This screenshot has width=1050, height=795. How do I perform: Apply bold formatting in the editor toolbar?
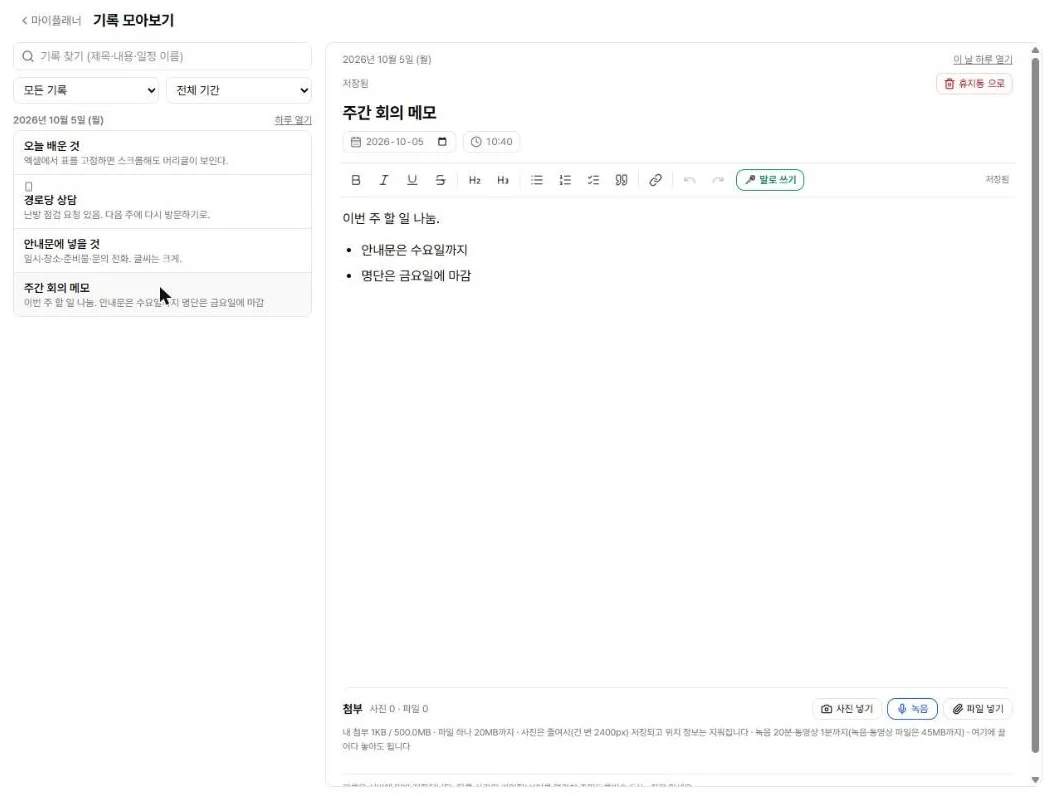coord(356,179)
